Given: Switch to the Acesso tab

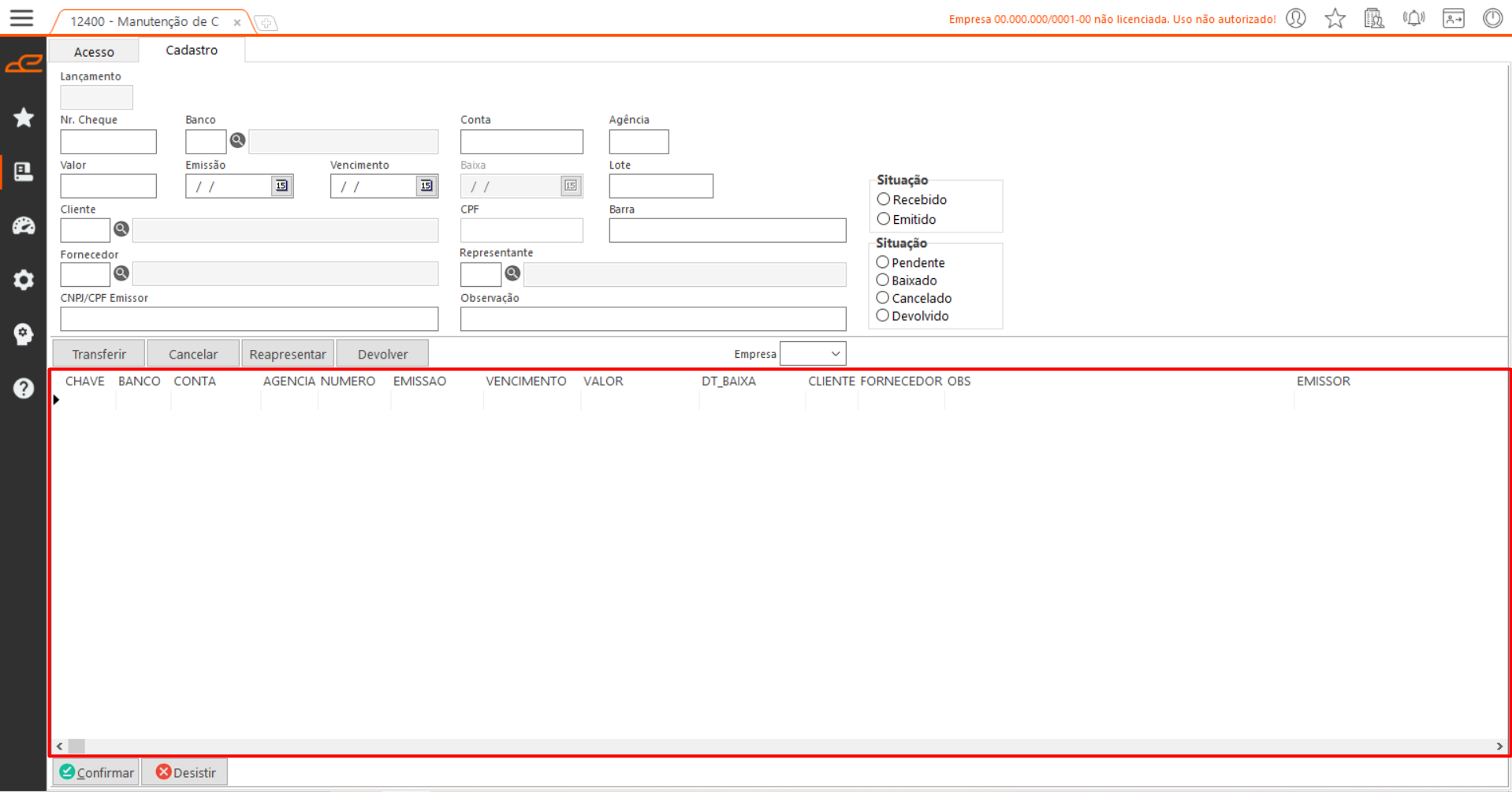Looking at the screenshot, I should (94, 52).
